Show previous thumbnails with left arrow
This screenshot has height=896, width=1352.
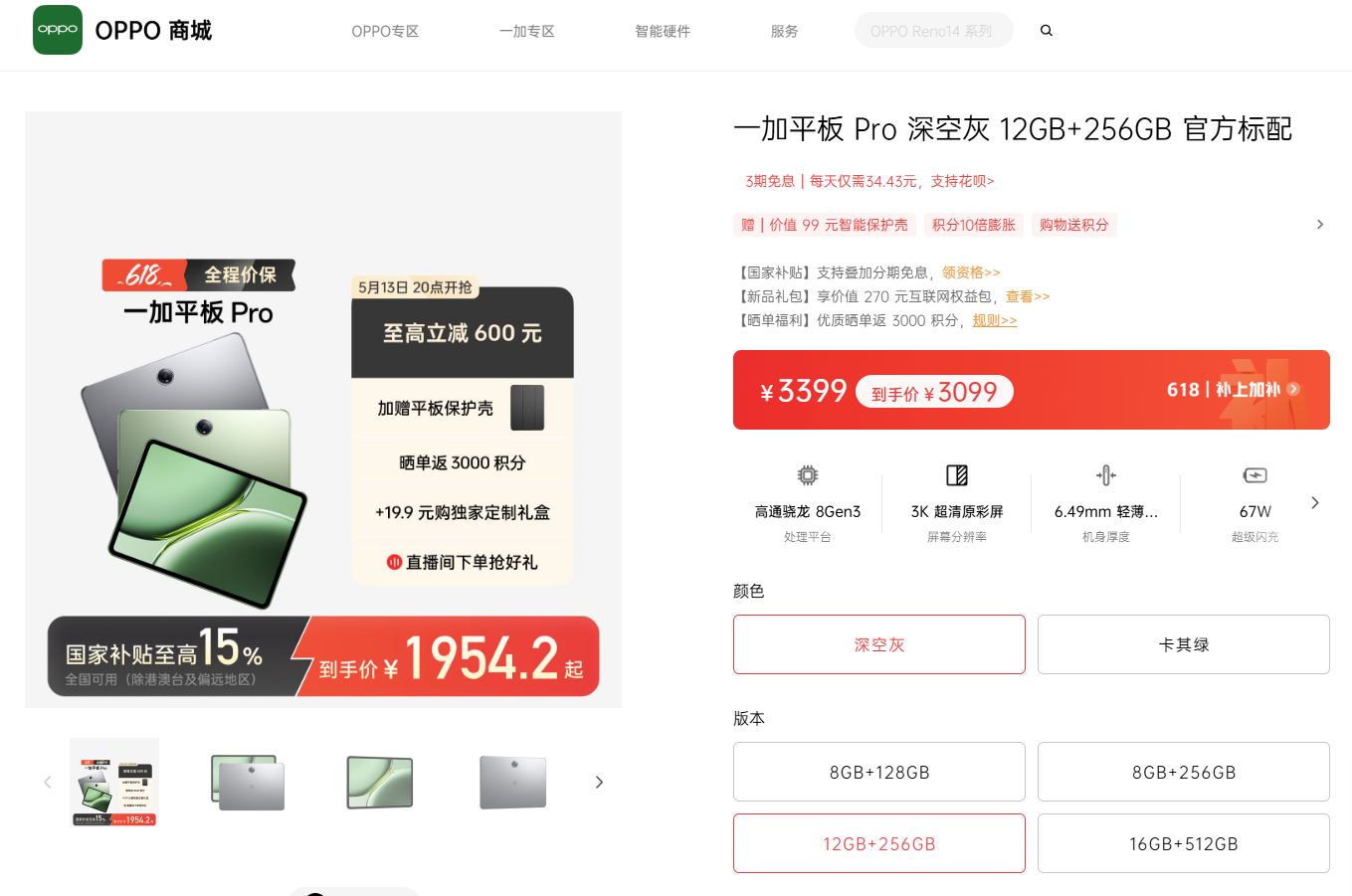(47, 783)
